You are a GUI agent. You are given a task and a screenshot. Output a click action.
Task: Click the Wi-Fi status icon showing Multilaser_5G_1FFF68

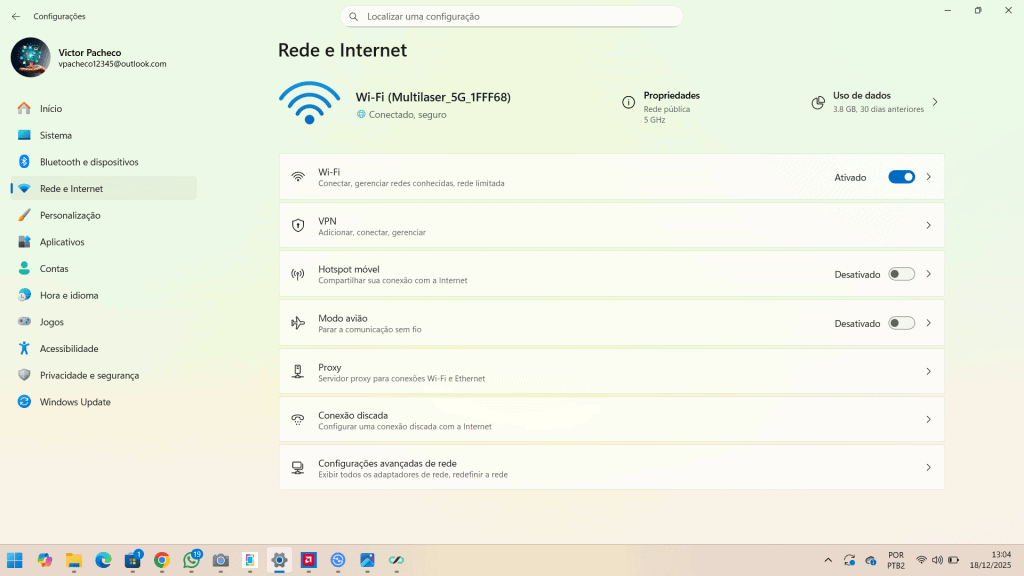(309, 103)
